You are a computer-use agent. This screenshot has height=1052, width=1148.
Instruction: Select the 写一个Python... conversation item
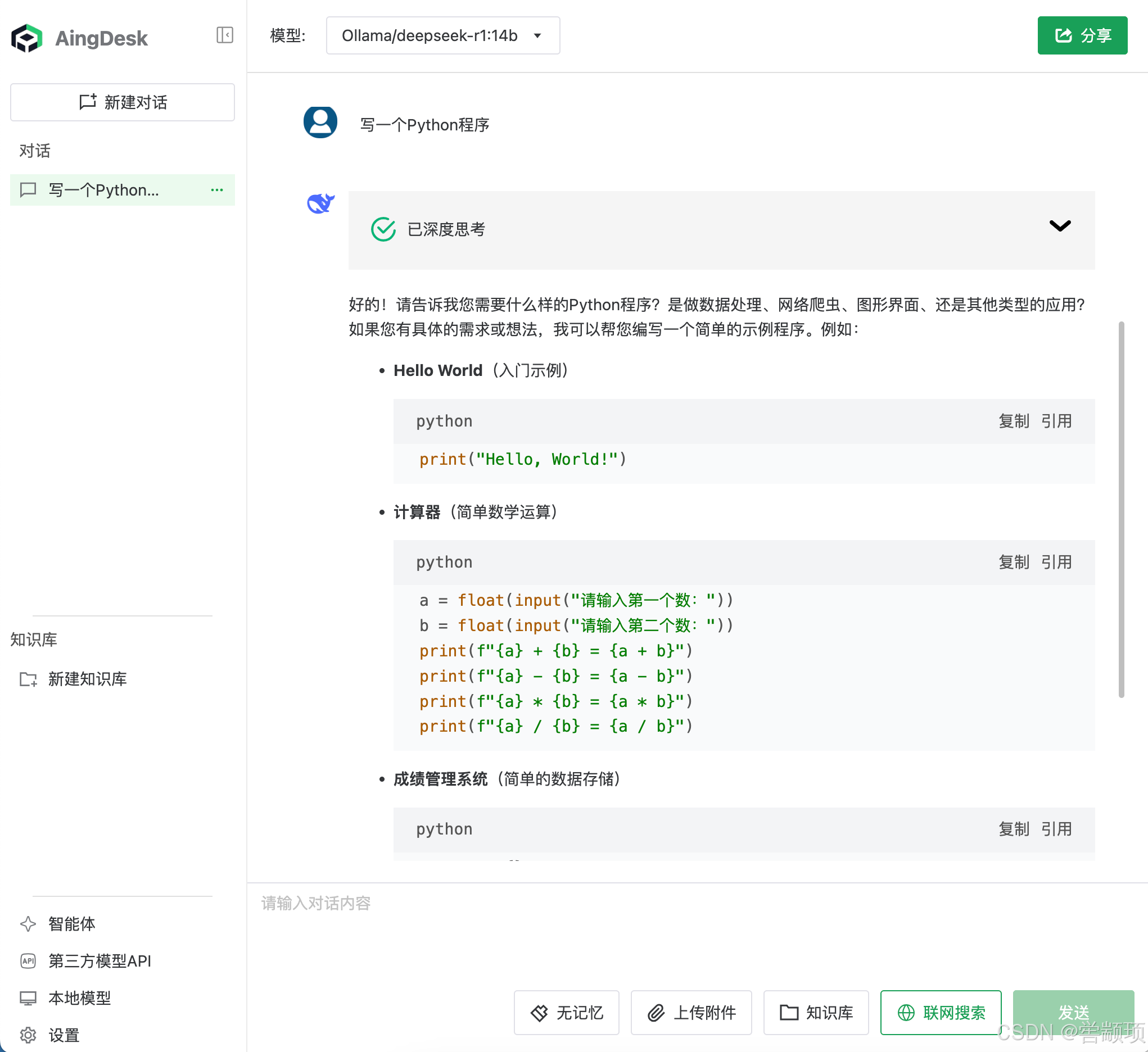pos(103,190)
